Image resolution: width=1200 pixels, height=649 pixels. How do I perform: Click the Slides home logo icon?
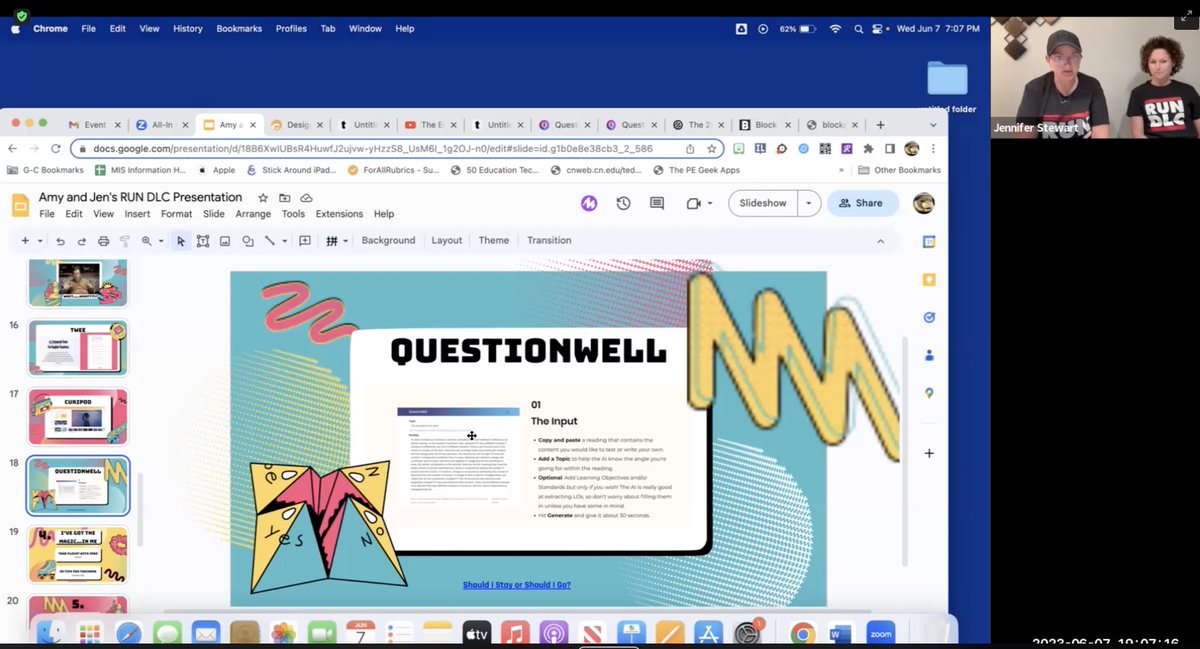20,205
